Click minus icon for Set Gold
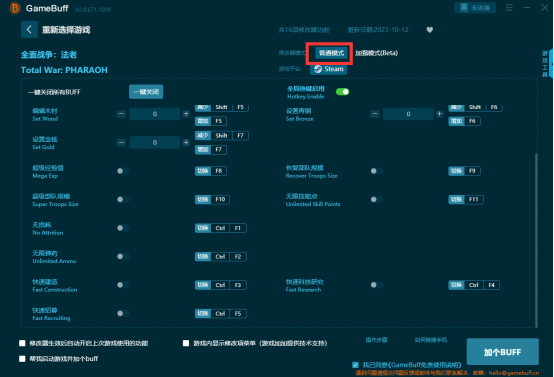The image size is (554, 377). tap(121, 142)
